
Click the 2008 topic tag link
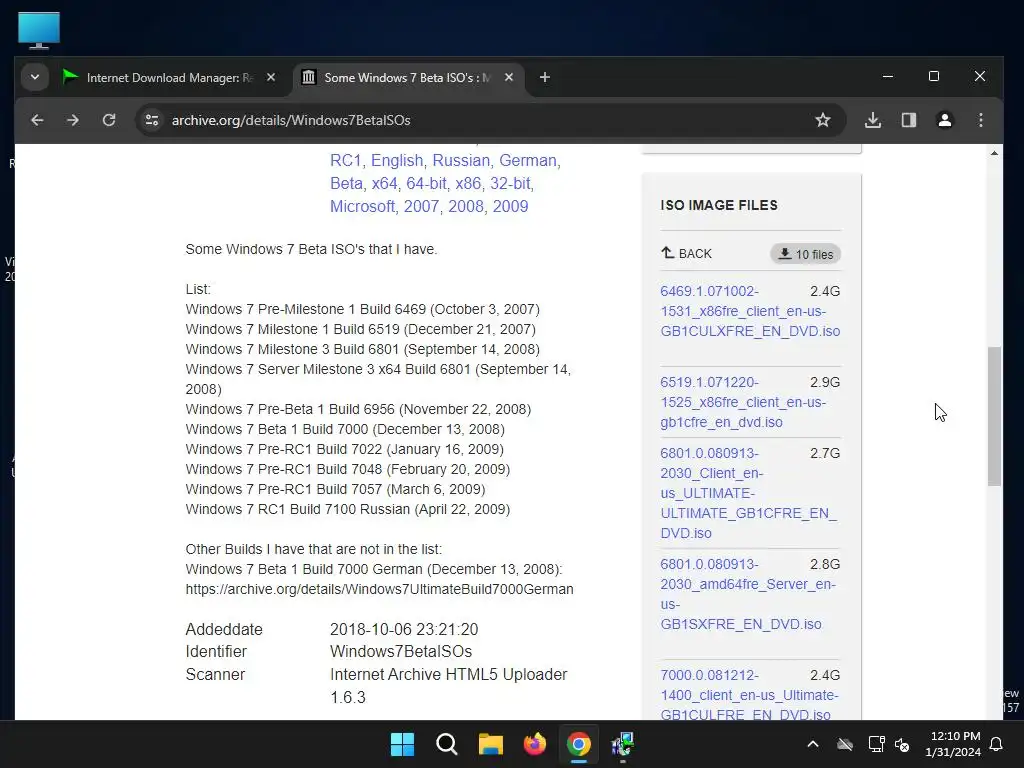466,206
